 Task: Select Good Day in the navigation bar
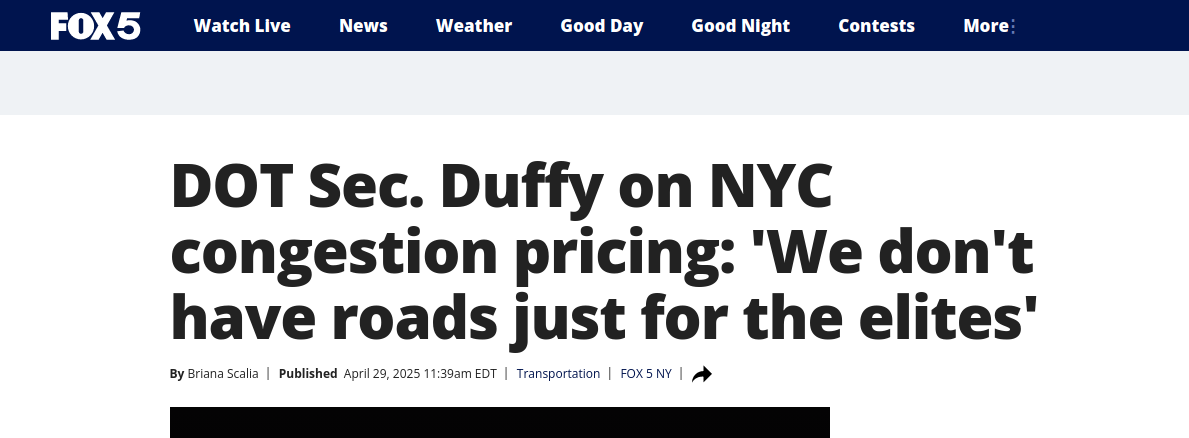point(601,26)
